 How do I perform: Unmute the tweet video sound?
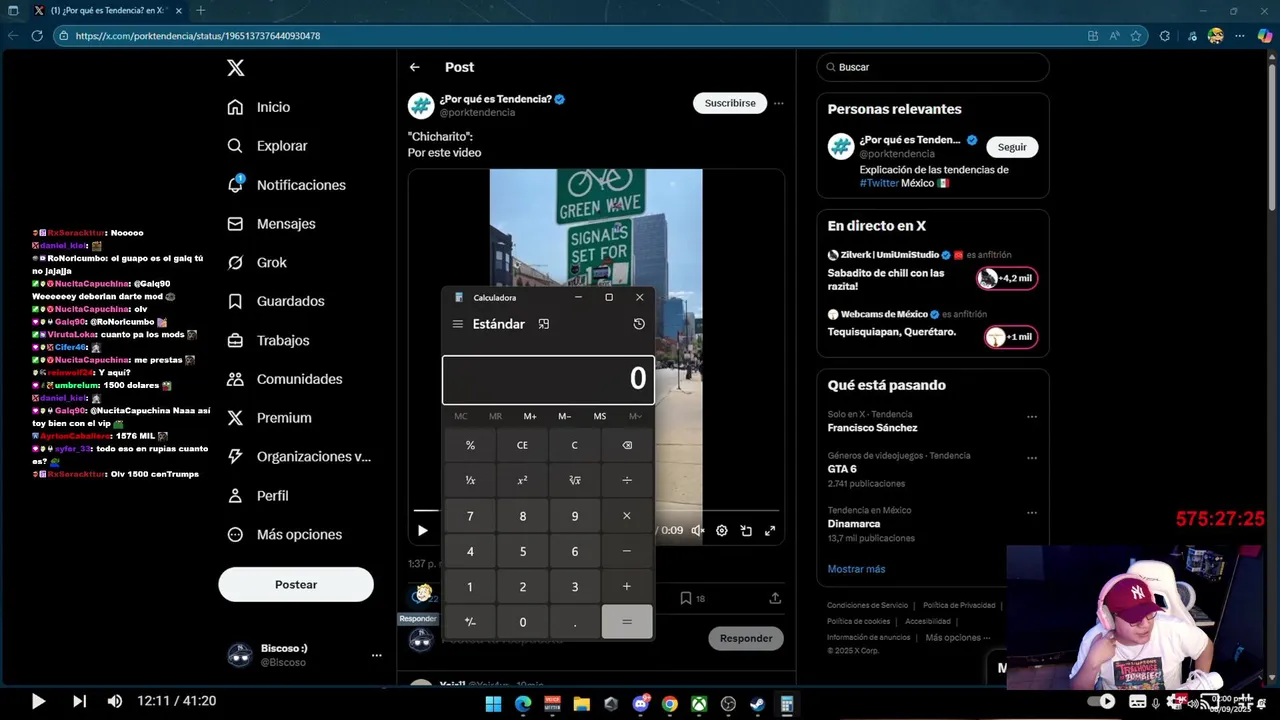coord(698,531)
